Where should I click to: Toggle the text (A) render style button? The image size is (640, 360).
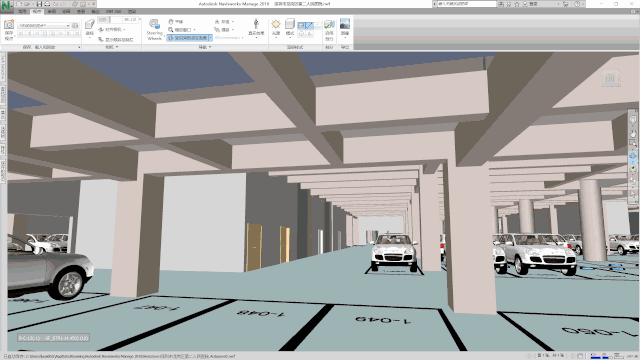(309, 34)
